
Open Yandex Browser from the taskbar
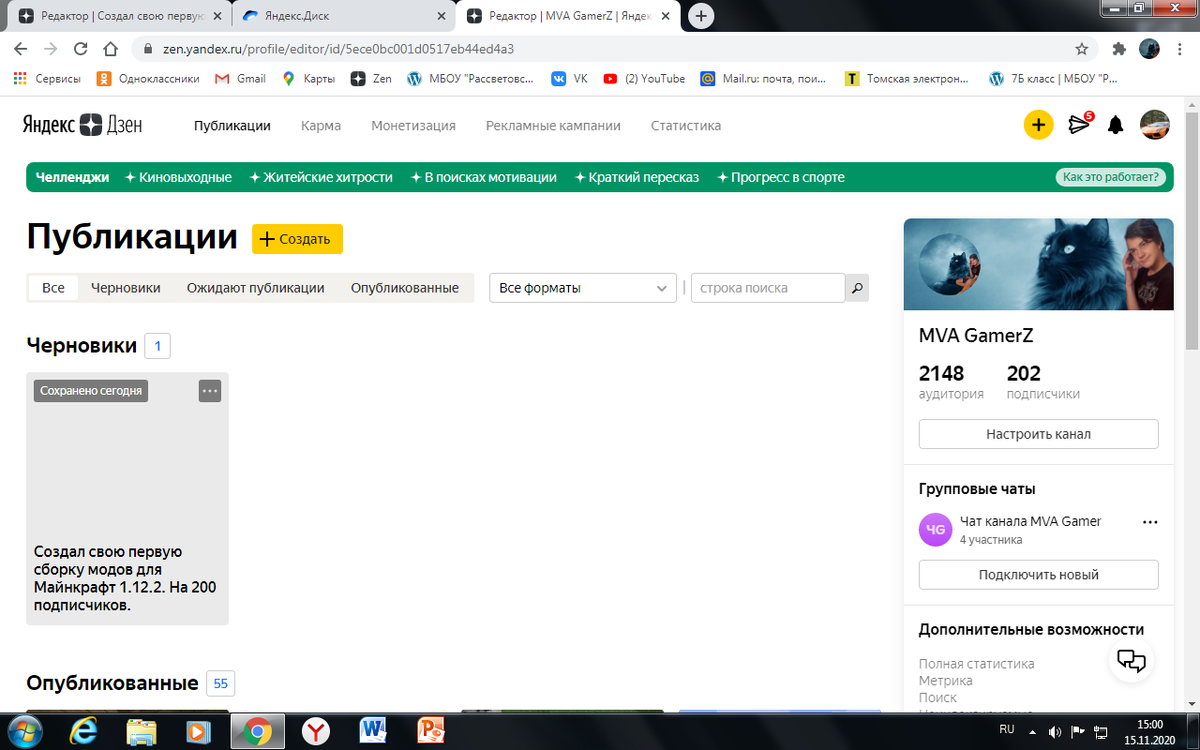click(x=316, y=731)
